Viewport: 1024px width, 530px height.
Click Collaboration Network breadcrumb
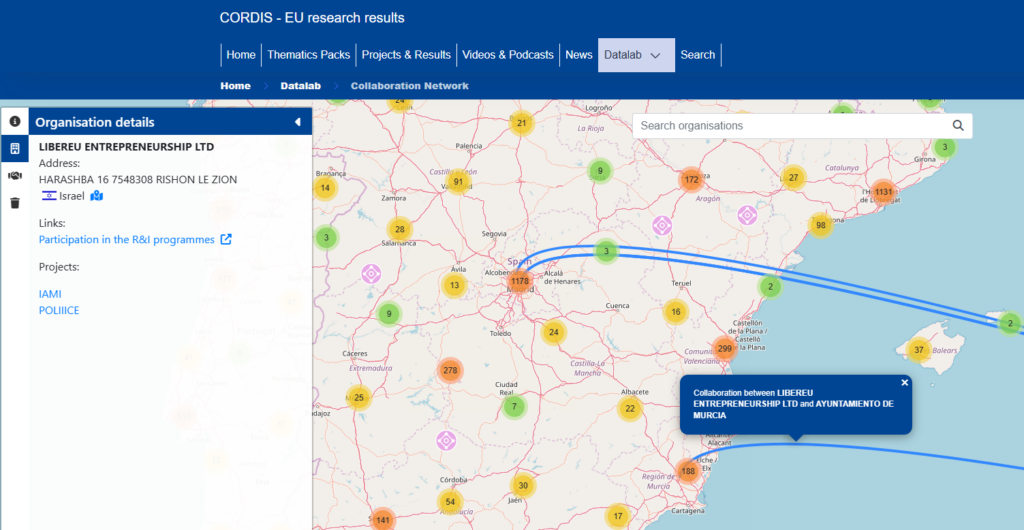click(x=409, y=86)
